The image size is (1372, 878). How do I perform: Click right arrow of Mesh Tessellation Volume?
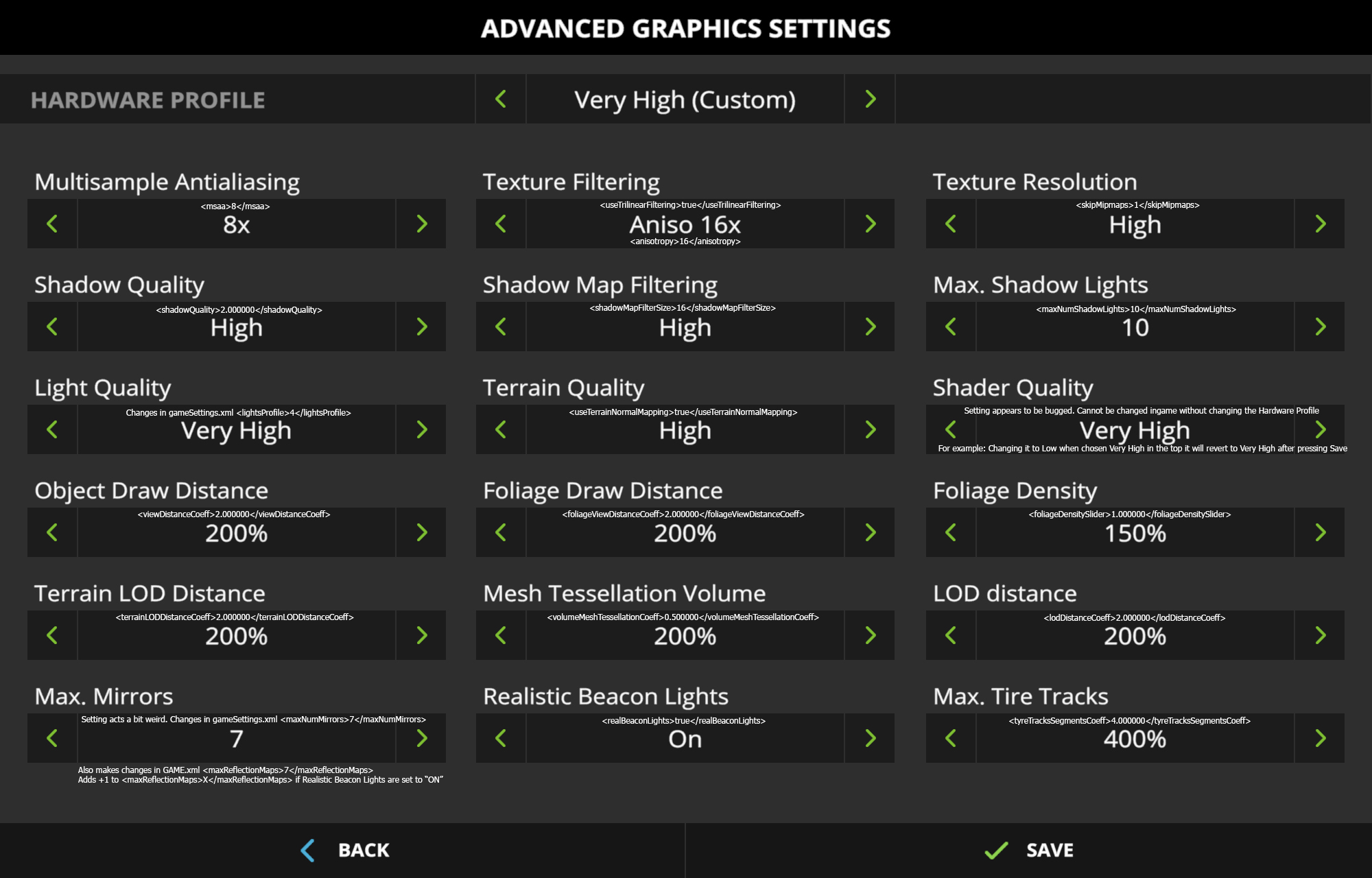coord(870,635)
